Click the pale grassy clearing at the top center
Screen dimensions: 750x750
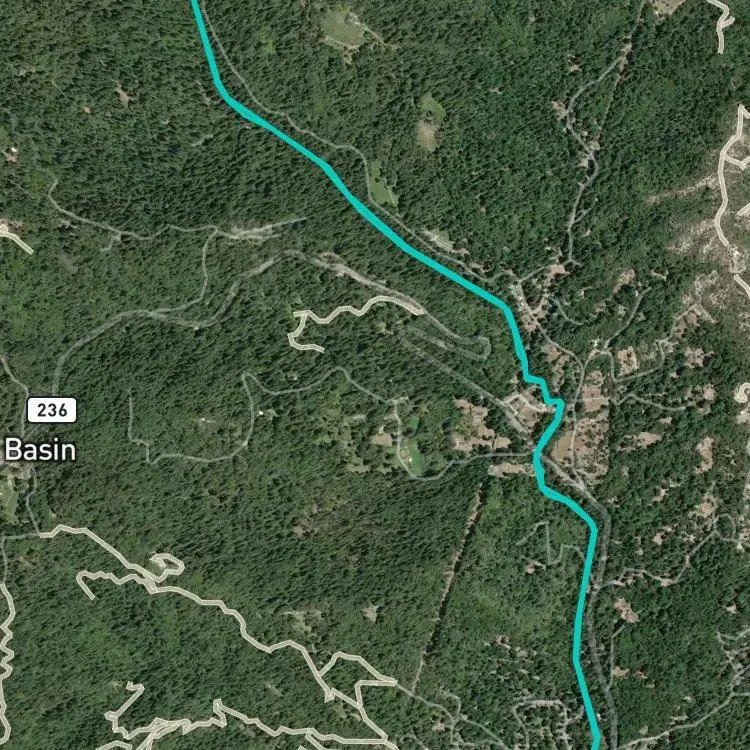[342, 29]
